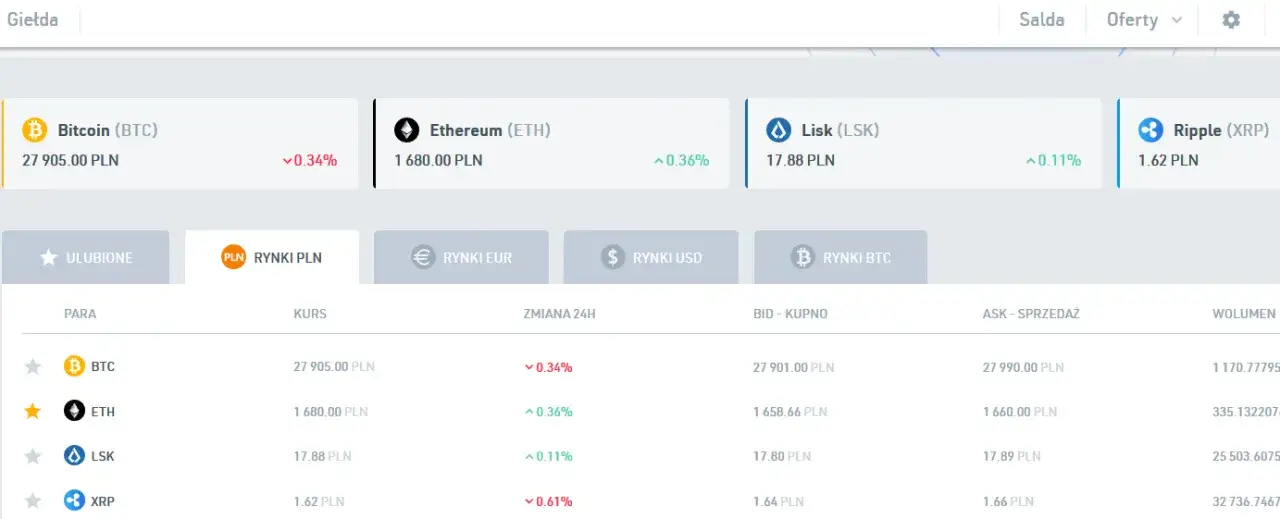Mark BTC pair as favorite with star

(33, 367)
